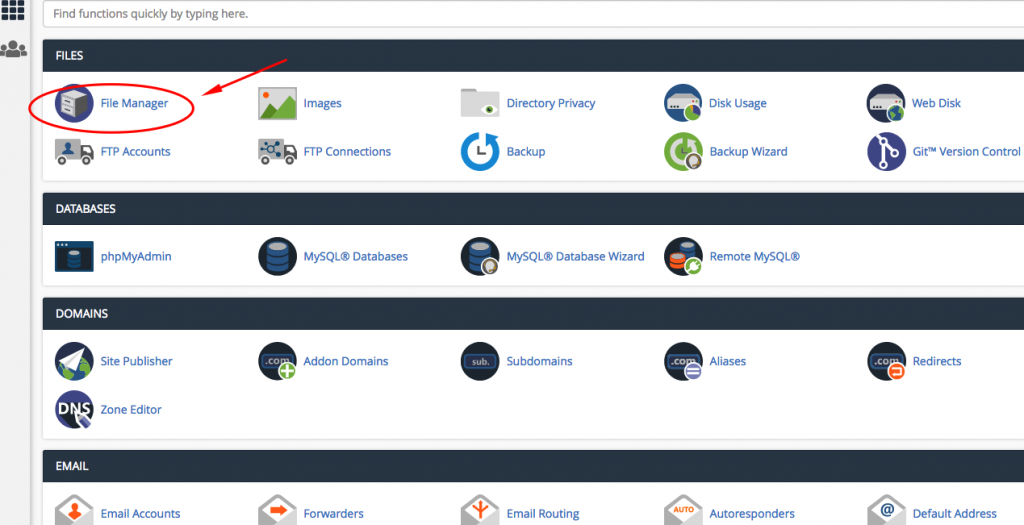The width and height of the screenshot is (1024, 525).
Task: Focus the Find functions search field
Action: tap(533, 14)
